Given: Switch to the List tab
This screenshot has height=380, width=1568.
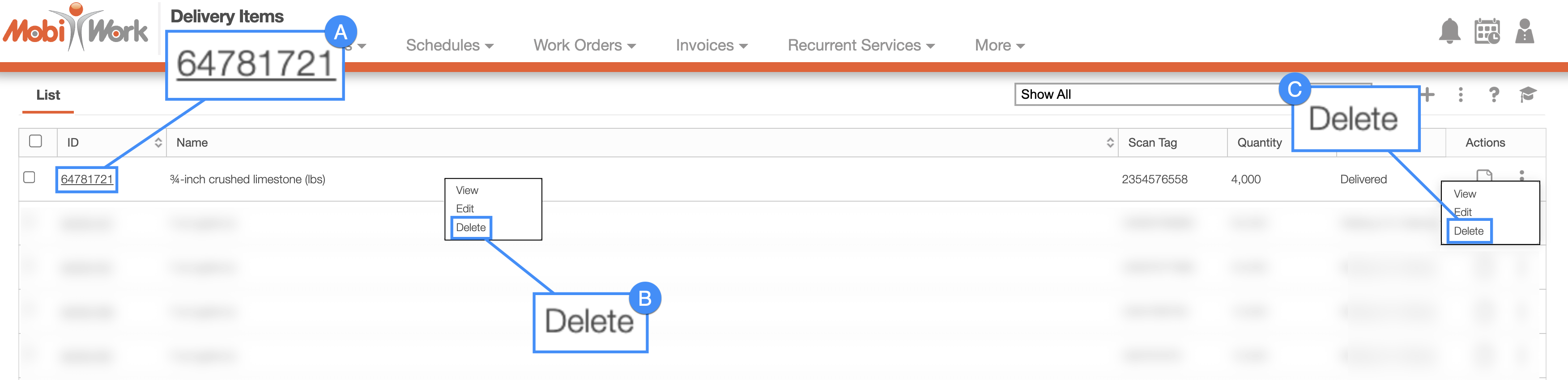Looking at the screenshot, I should [x=48, y=95].
